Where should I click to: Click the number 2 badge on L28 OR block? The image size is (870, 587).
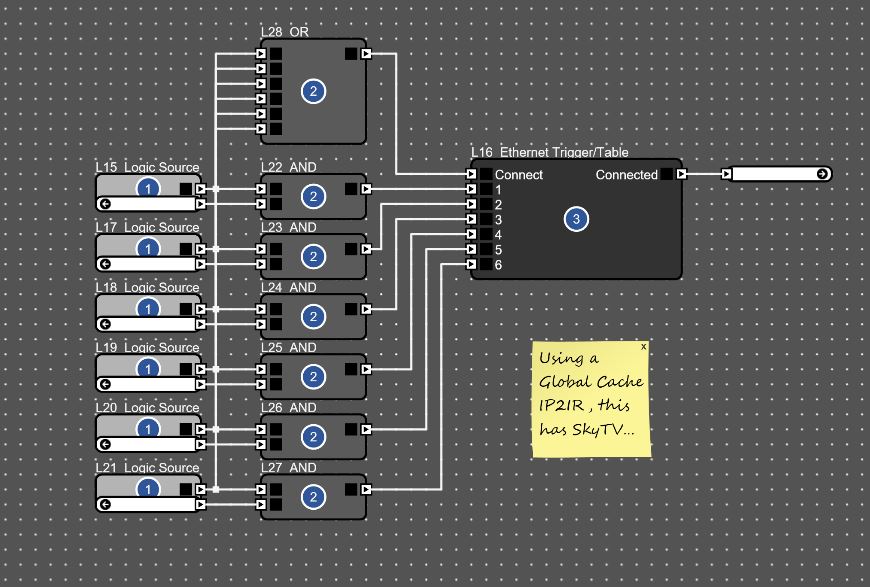coord(313,92)
